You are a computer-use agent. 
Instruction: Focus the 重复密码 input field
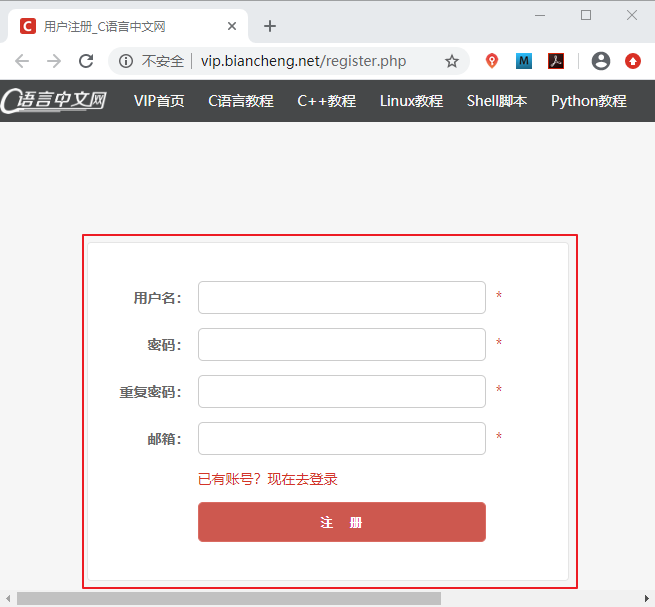pos(342,391)
